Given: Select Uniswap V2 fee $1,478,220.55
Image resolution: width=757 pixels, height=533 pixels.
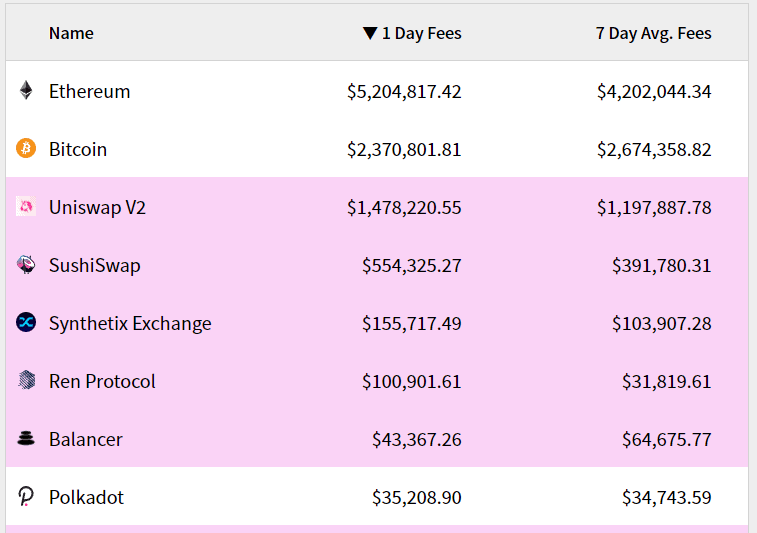Looking at the screenshot, I should click(404, 208).
